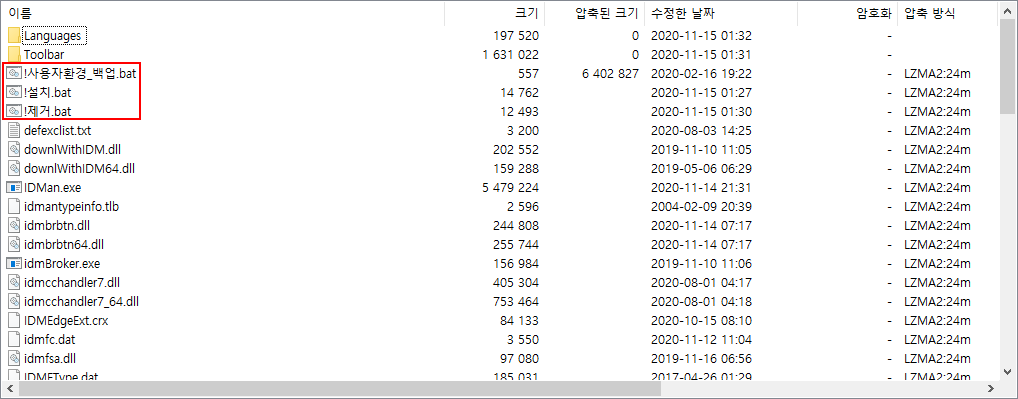Click the date 2019-05-06 06:29

(701, 169)
